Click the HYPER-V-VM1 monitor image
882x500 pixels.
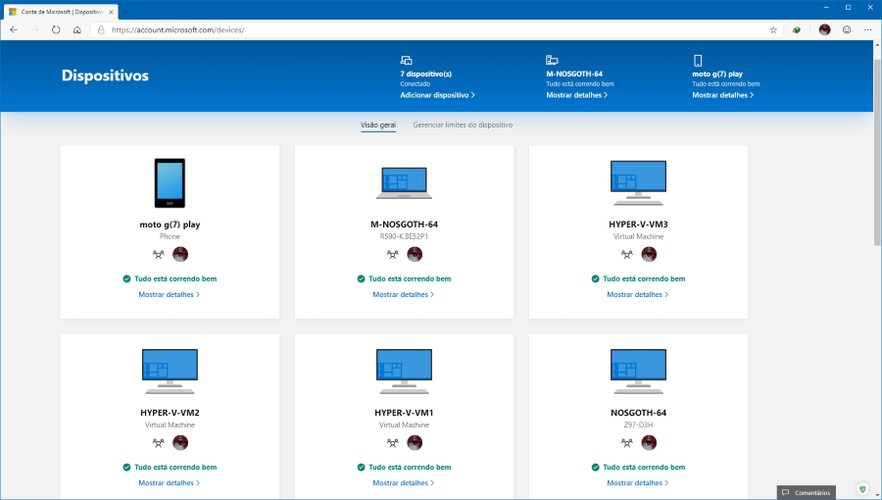pyautogui.click(x=404, y=371)
